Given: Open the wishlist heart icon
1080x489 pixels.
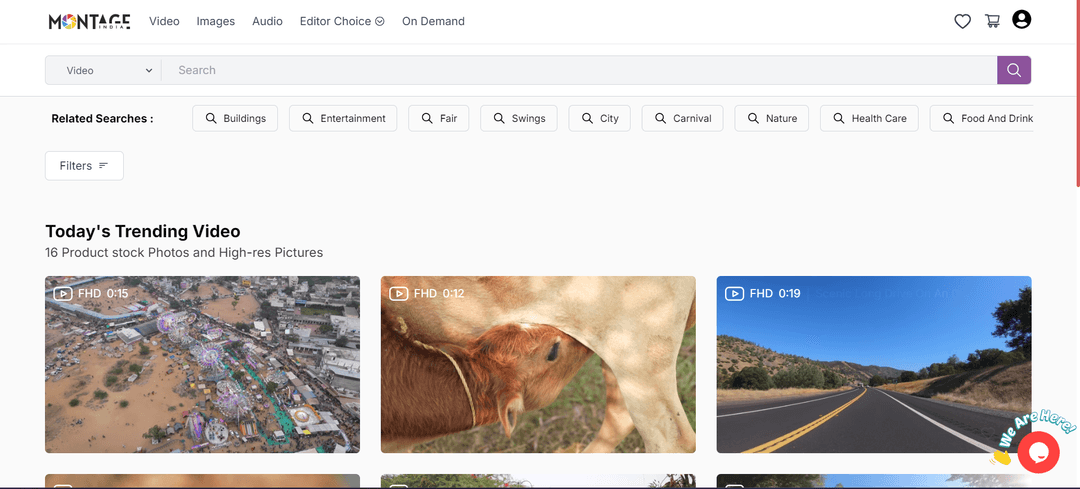Looking at the screenshot, I should pyautogui.click(x=962, y=21).
